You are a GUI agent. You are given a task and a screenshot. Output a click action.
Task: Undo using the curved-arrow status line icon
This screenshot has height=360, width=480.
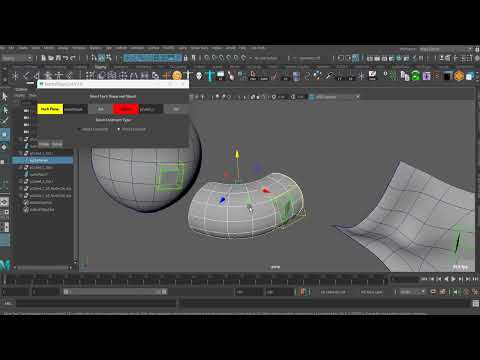tap(65, 58)
